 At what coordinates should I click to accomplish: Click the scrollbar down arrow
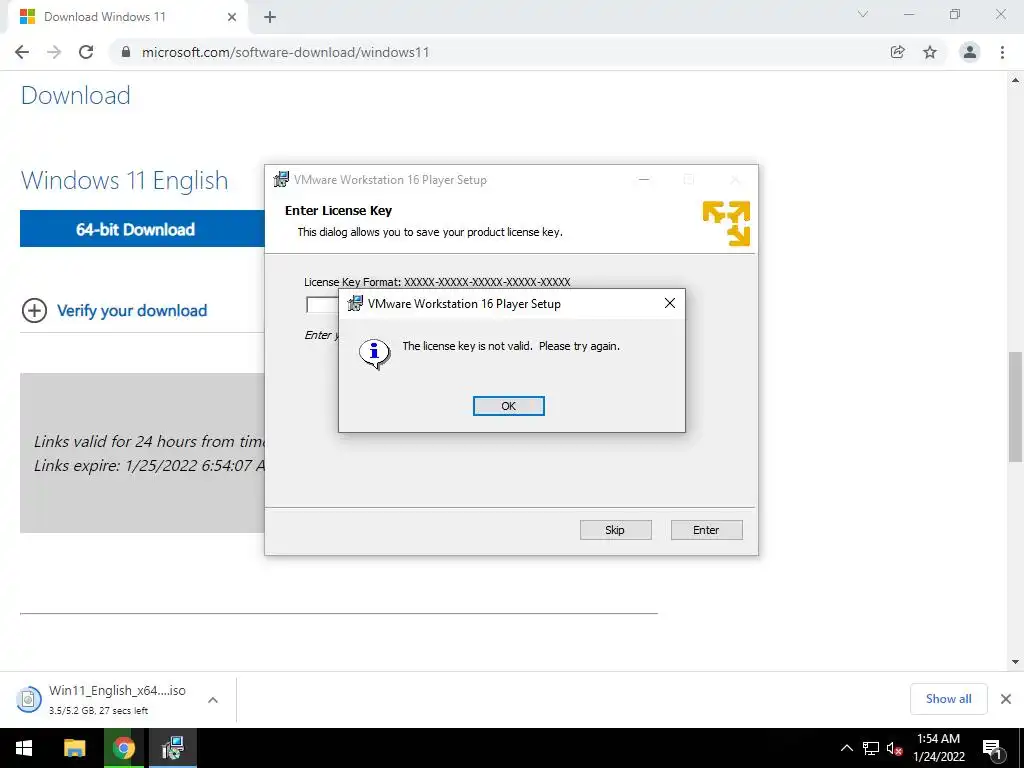(1015, 662)
